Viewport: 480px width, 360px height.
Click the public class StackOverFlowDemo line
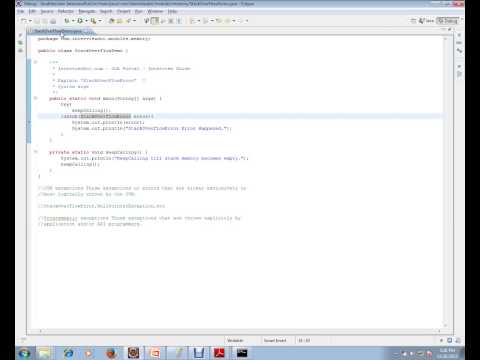83,51
